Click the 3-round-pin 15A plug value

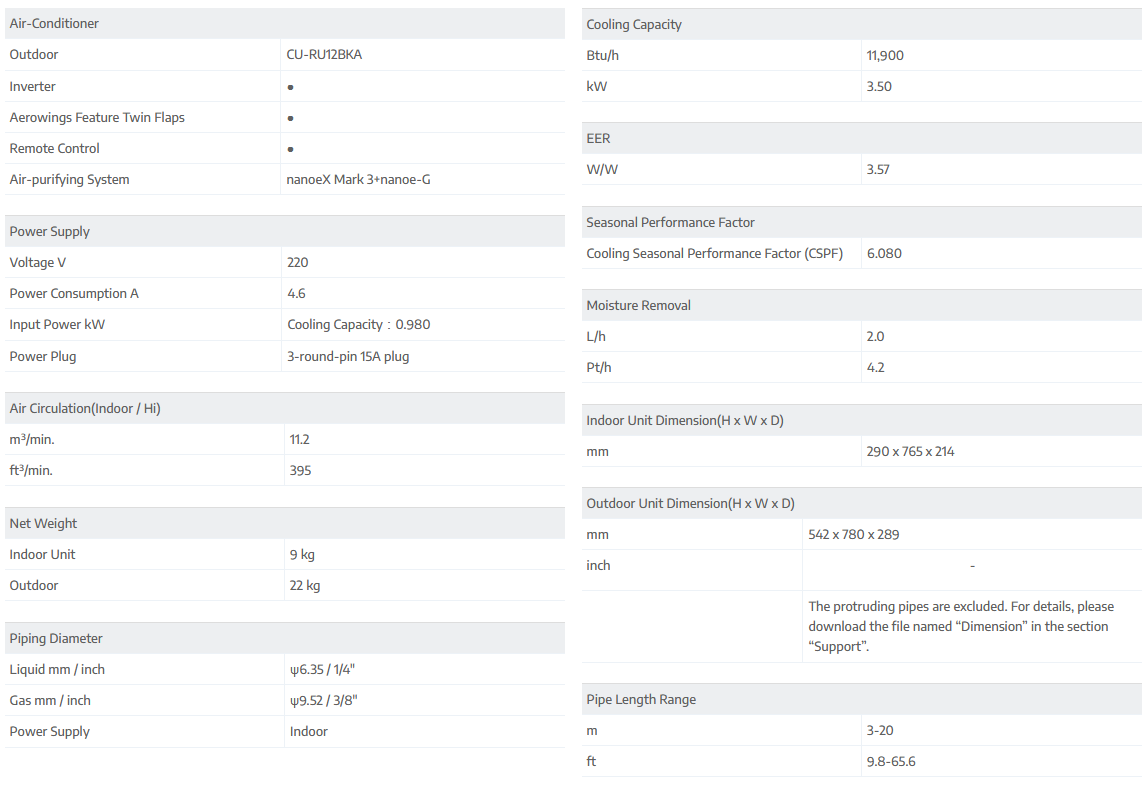click(x=348, y=356)
